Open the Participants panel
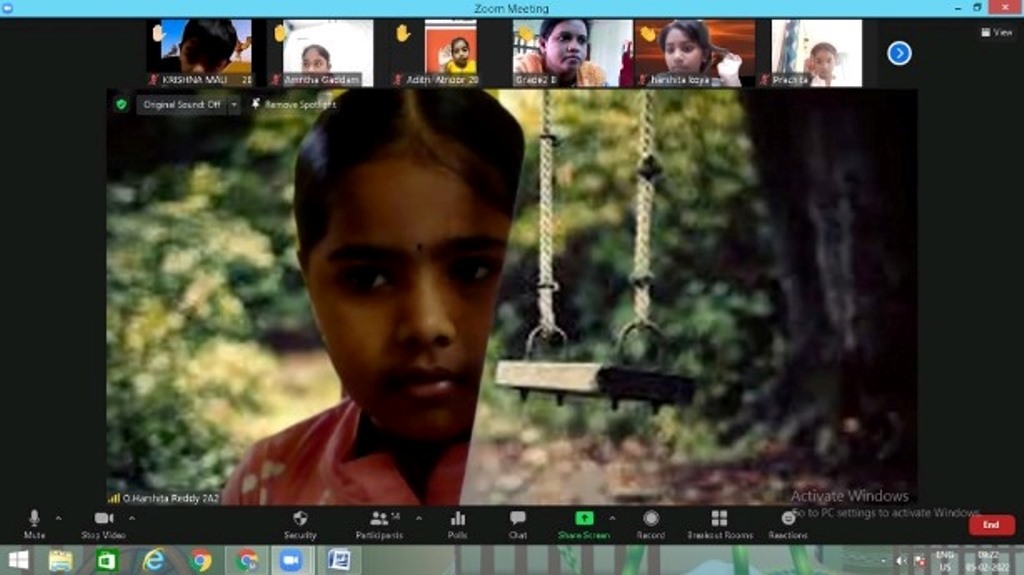This screenshot has height=575, width=1024. coord(379,524)
